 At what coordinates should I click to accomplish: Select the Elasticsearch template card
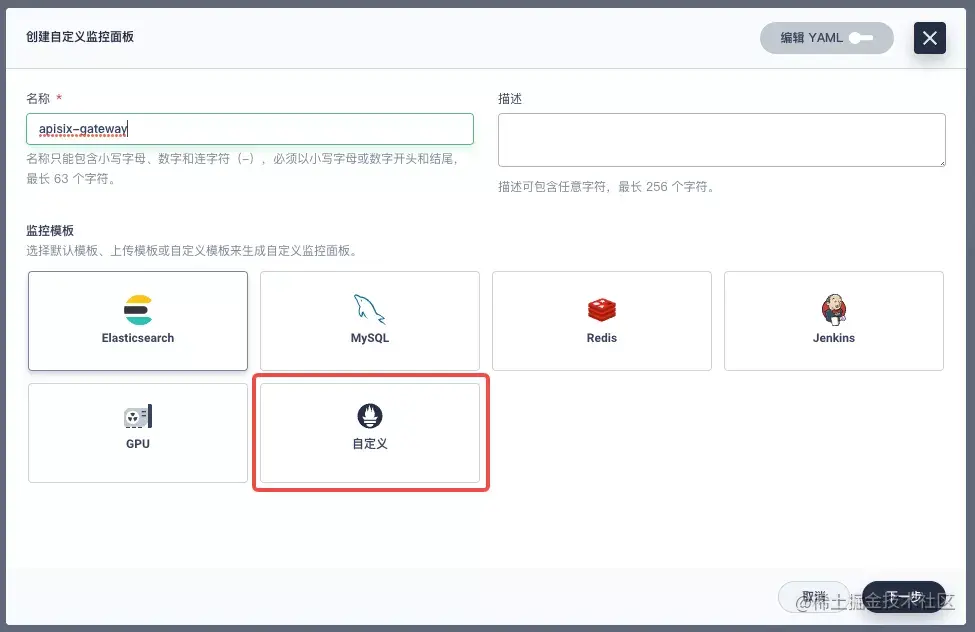pyautogui.click(x=137, y=320)
